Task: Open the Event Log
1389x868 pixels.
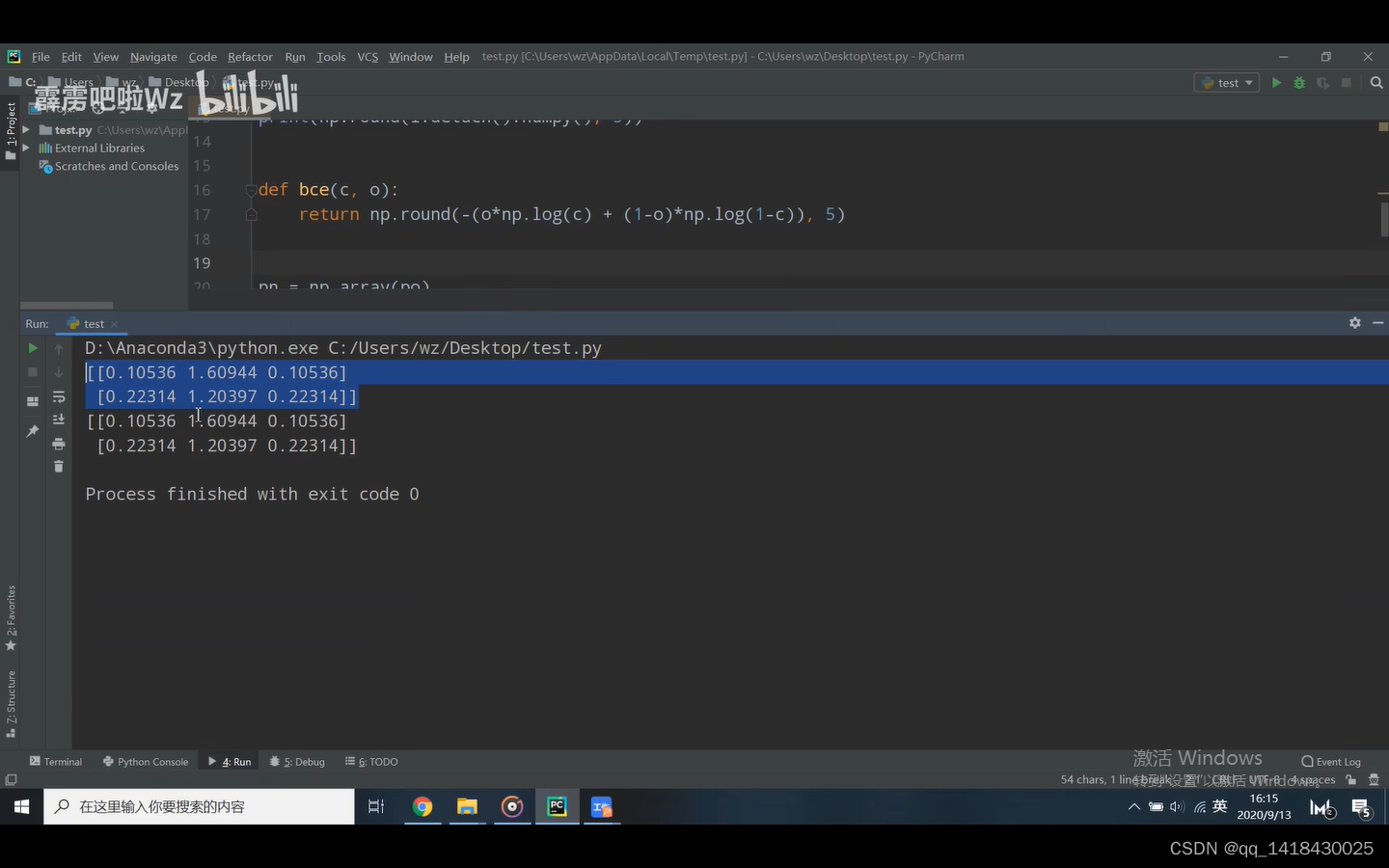Action: [x=1331, y=762]
